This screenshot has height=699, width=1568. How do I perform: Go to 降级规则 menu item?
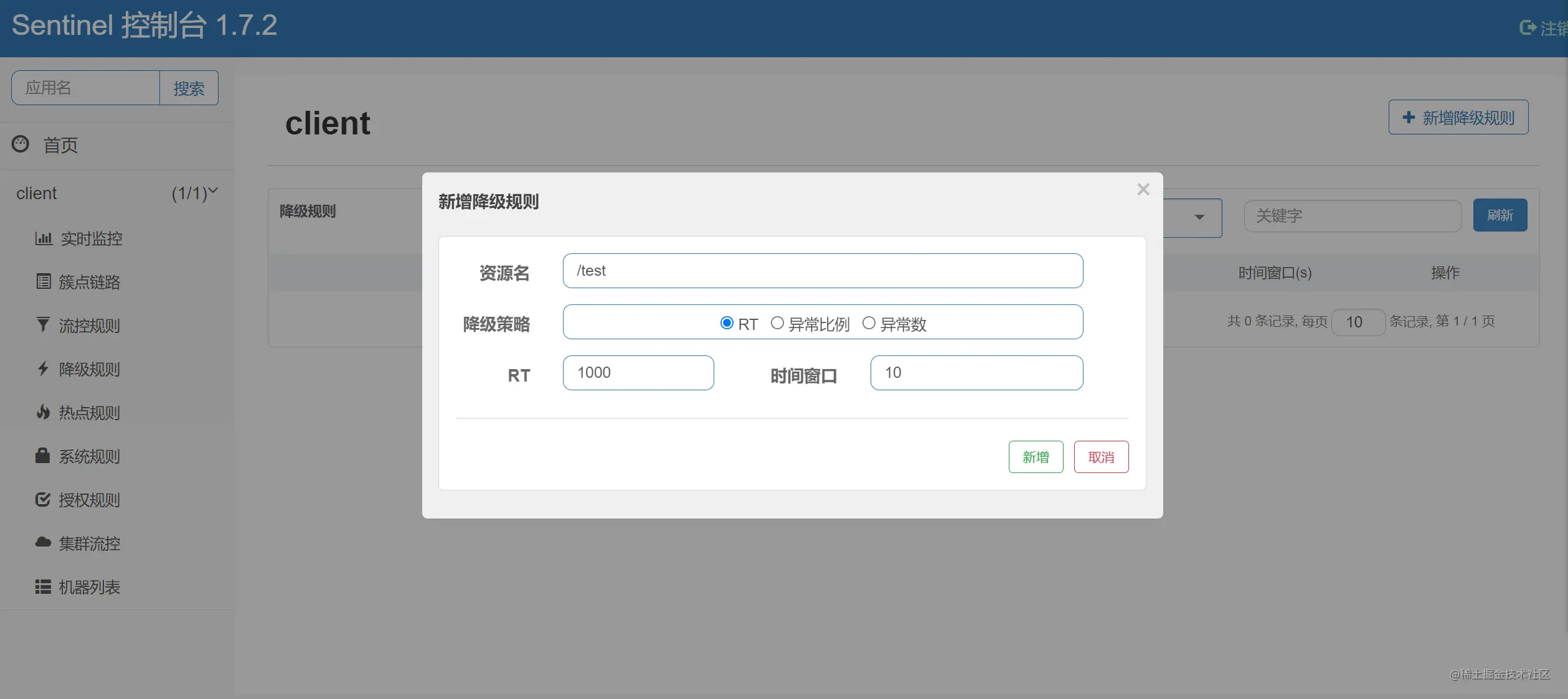pyautogui.click(x=90, y=369)
